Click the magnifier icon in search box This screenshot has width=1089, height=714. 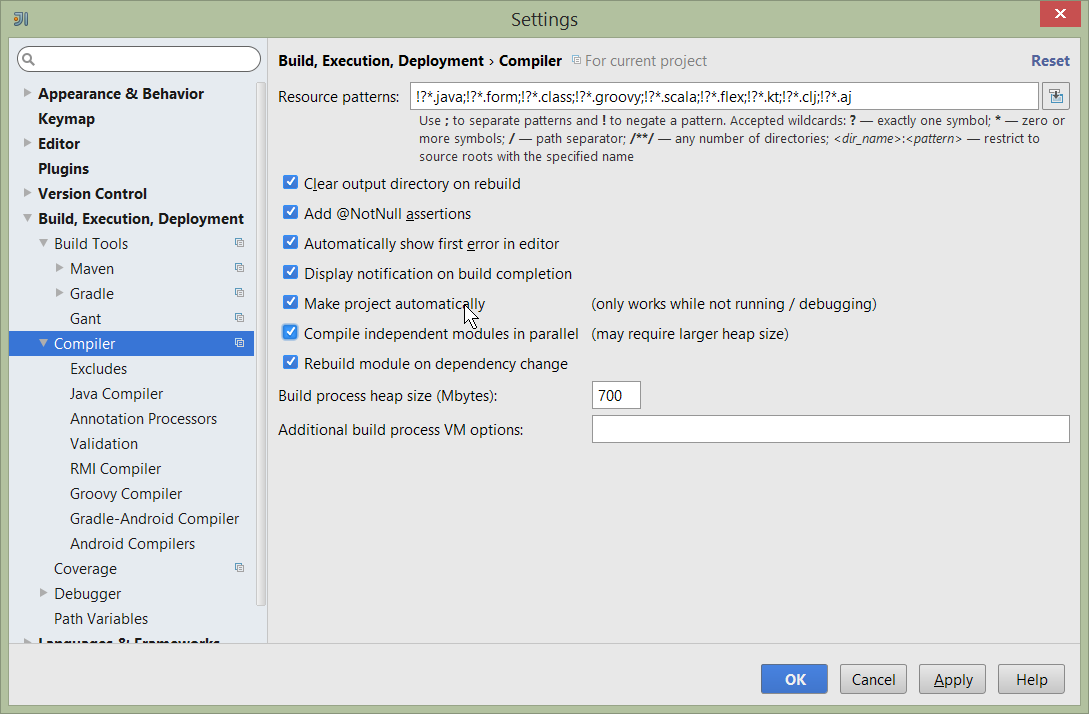[29, 60]
